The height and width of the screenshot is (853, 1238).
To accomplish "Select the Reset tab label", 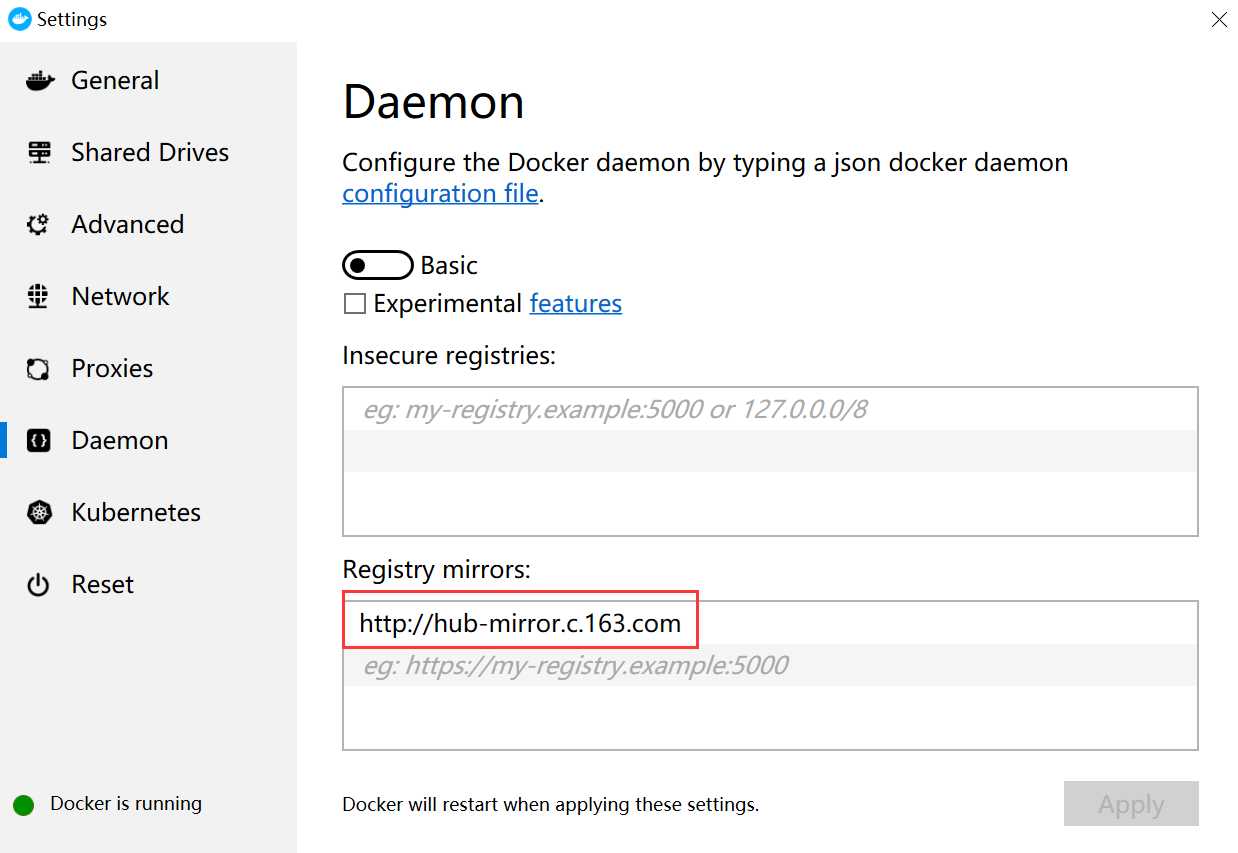I will click(102, 585).
